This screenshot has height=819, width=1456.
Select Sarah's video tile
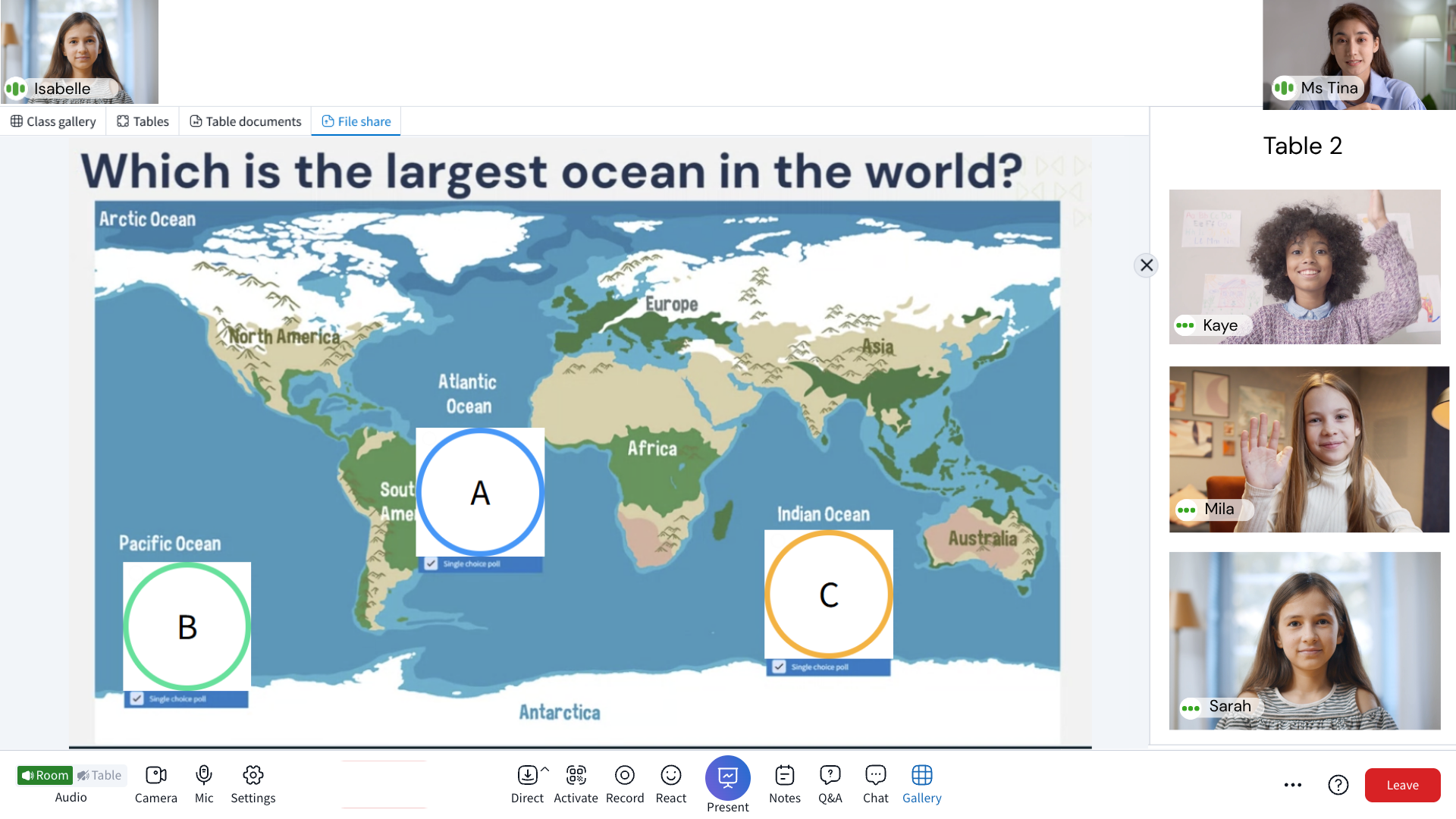pyautogui.click(x=1304, y=641)
